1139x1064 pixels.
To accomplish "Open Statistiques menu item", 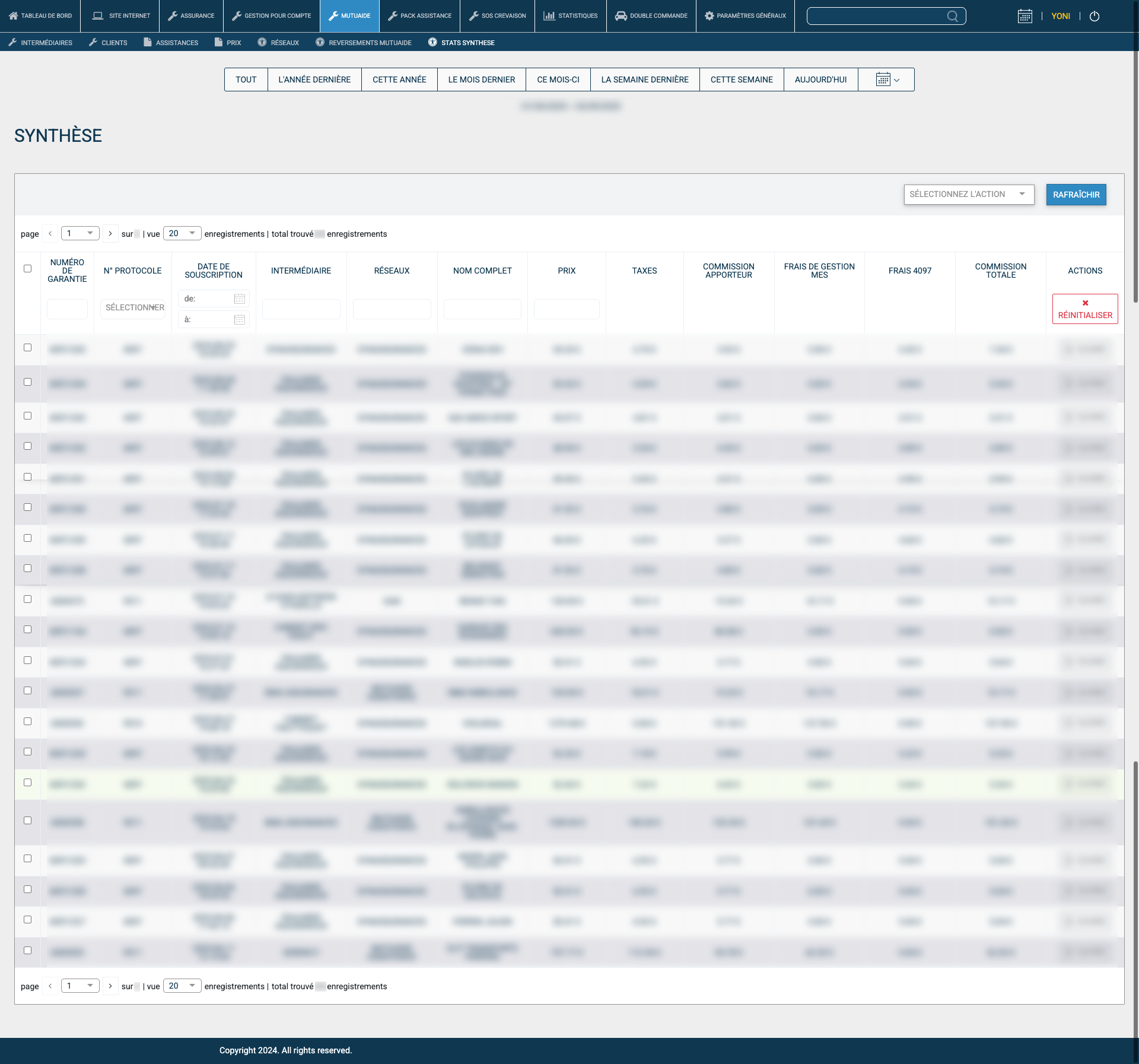I will pos(570,15).
